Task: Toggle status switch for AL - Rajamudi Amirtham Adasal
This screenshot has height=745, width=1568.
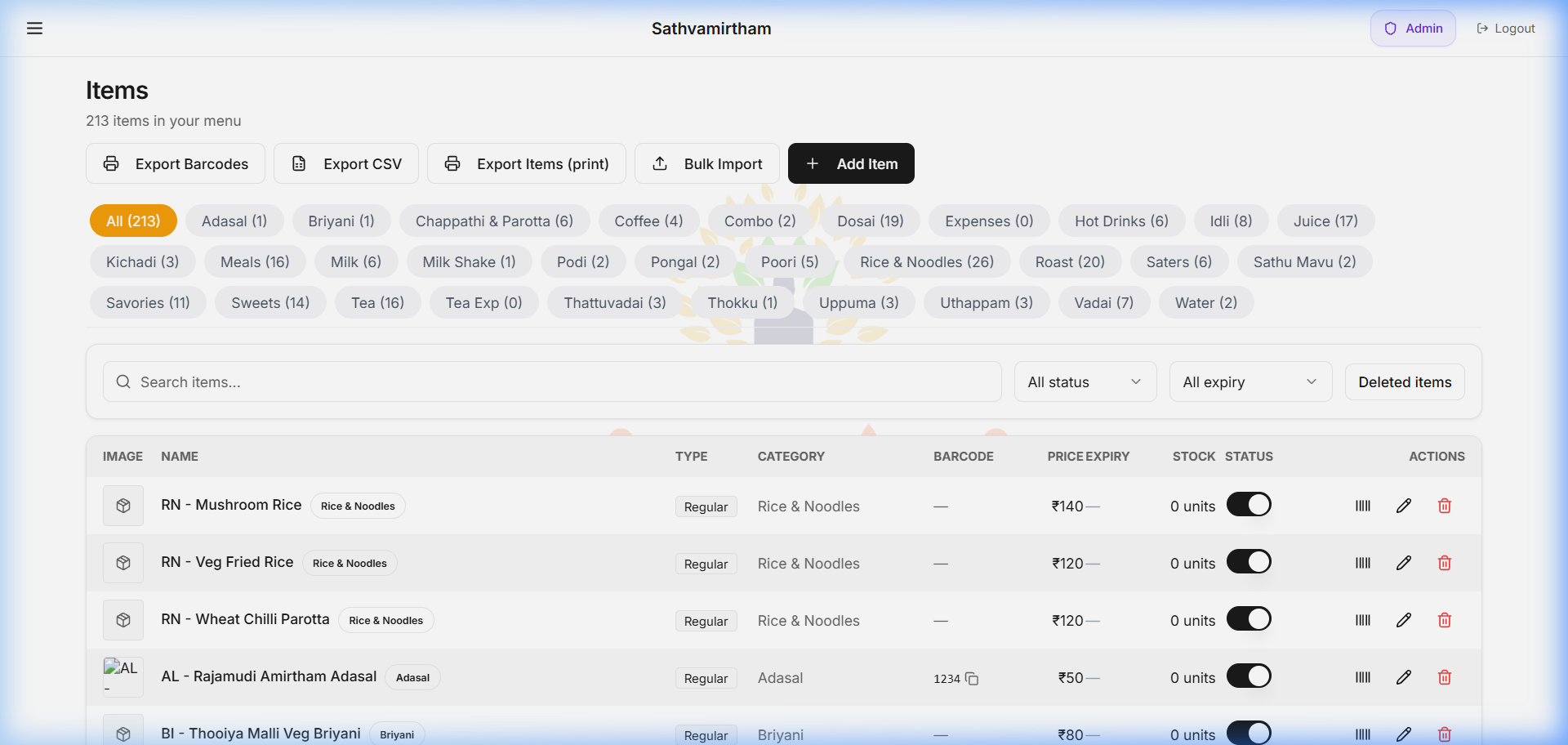Action: (1249, 676)
